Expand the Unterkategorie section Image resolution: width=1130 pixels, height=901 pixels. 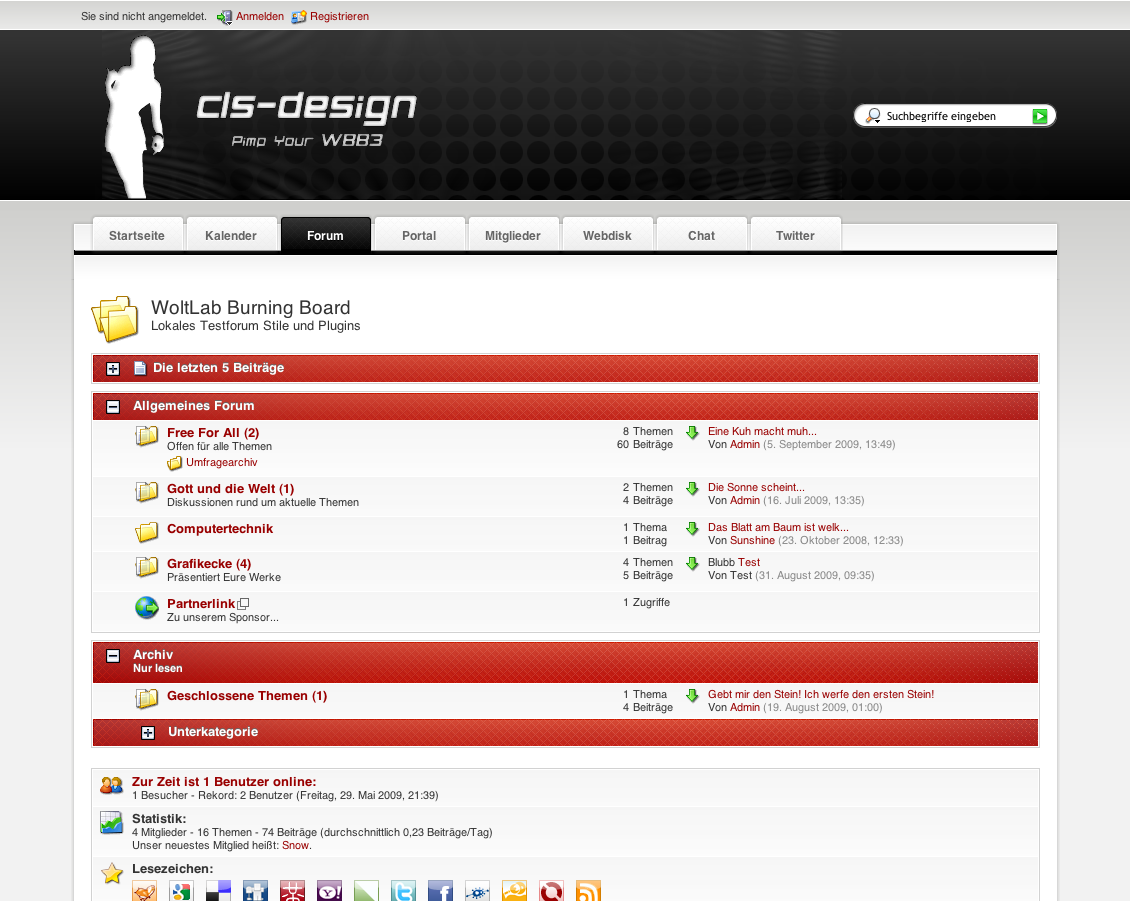tap(148, 733)
